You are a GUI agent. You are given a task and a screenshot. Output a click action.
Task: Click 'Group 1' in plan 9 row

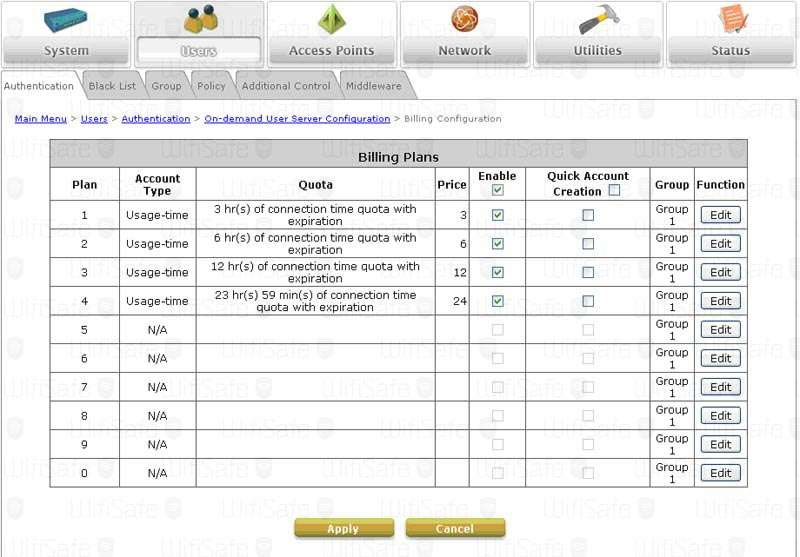coord(672,444)
